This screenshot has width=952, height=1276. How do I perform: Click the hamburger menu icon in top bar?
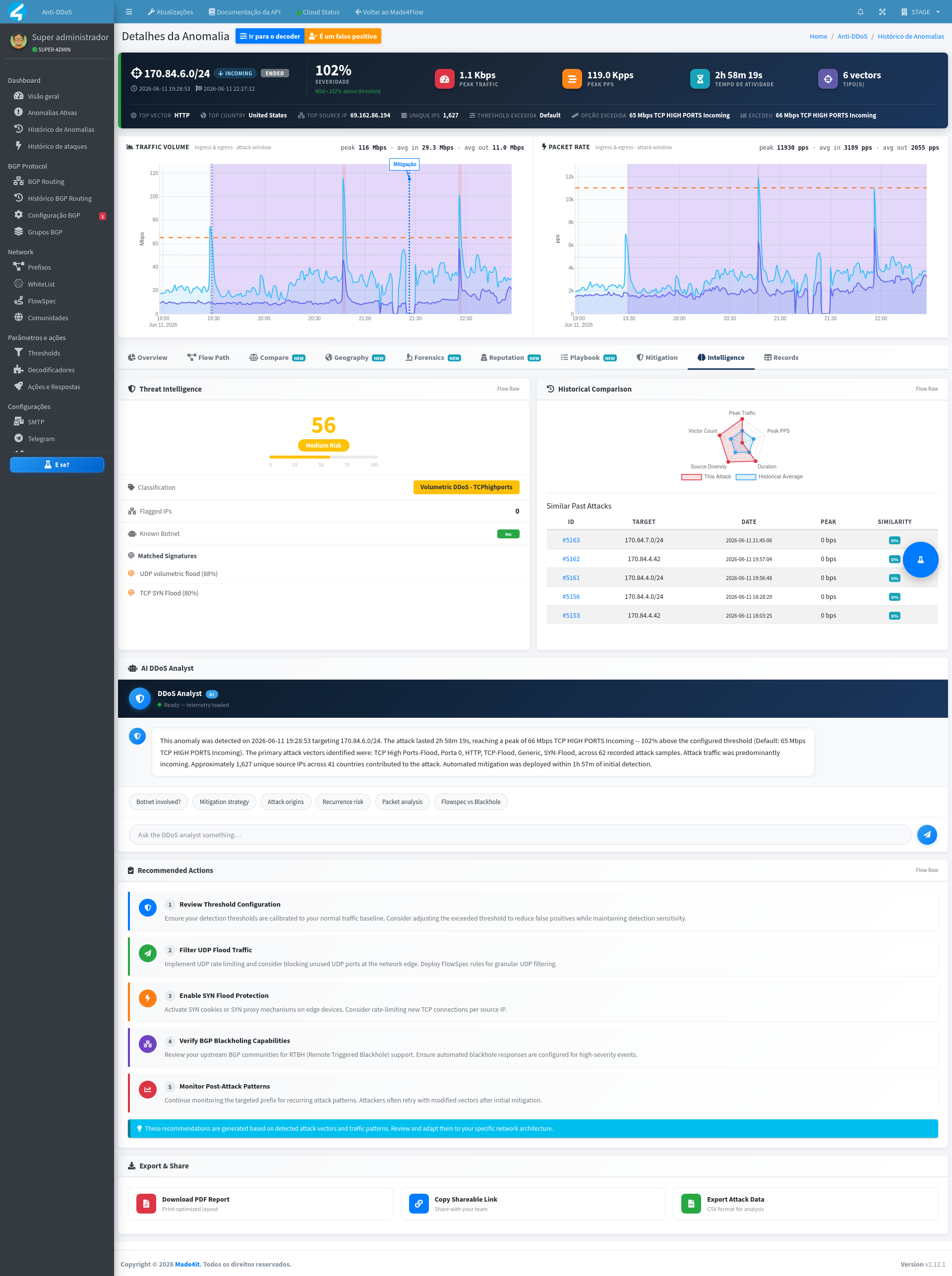click(129, 12)
